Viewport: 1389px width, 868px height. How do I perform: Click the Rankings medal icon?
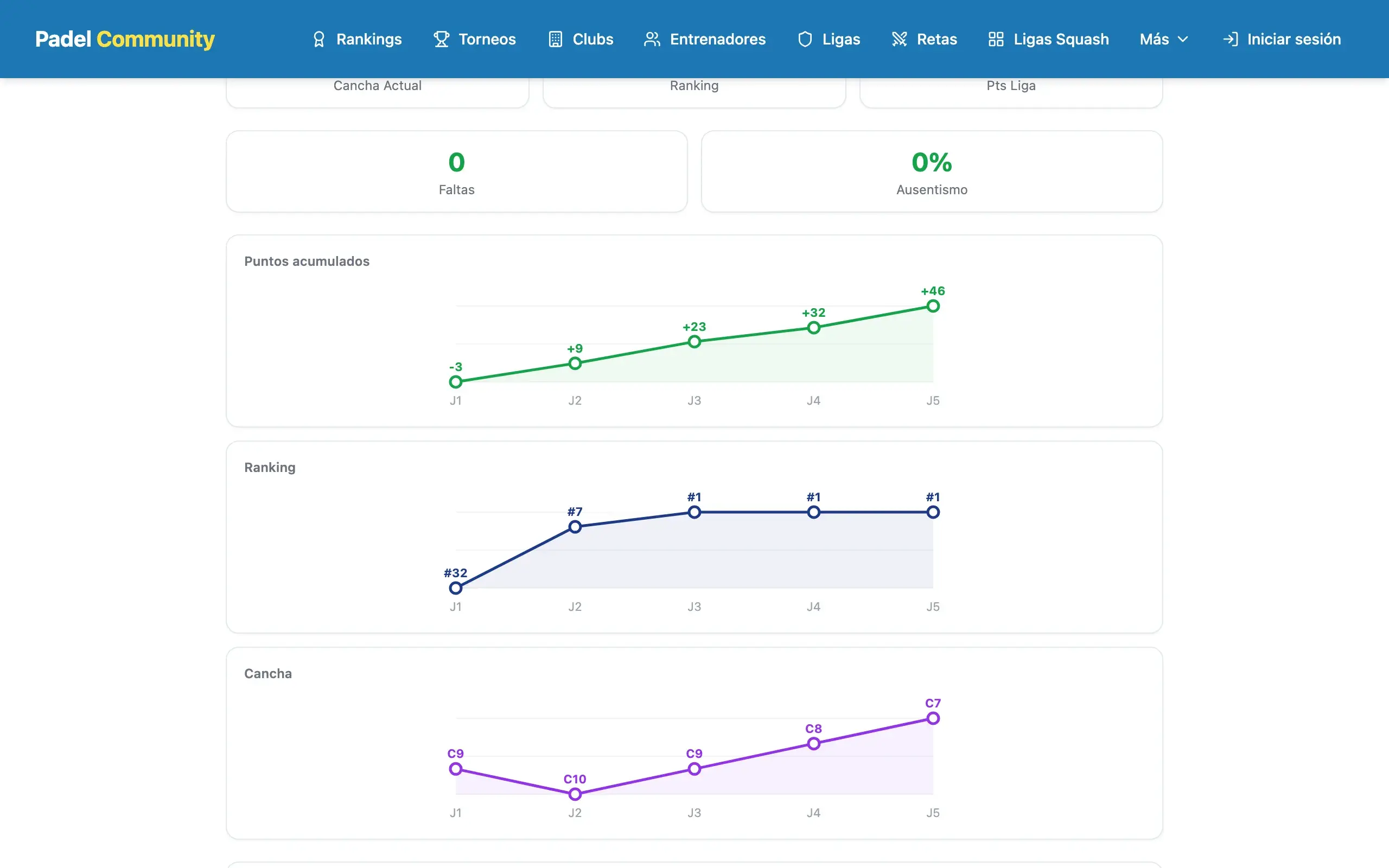318,39
